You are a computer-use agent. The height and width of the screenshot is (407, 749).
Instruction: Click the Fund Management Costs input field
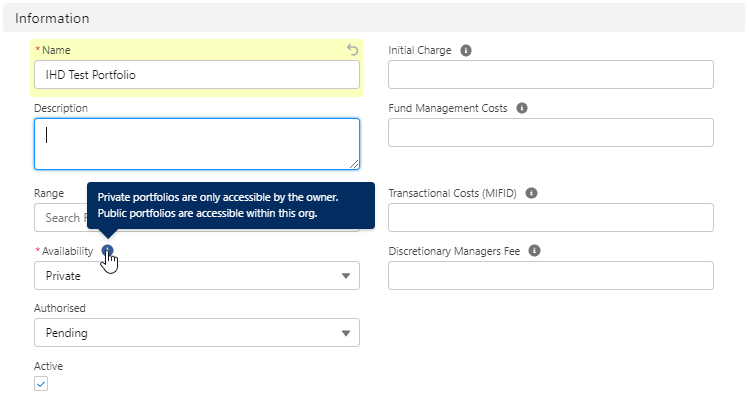tap(550, 133)
